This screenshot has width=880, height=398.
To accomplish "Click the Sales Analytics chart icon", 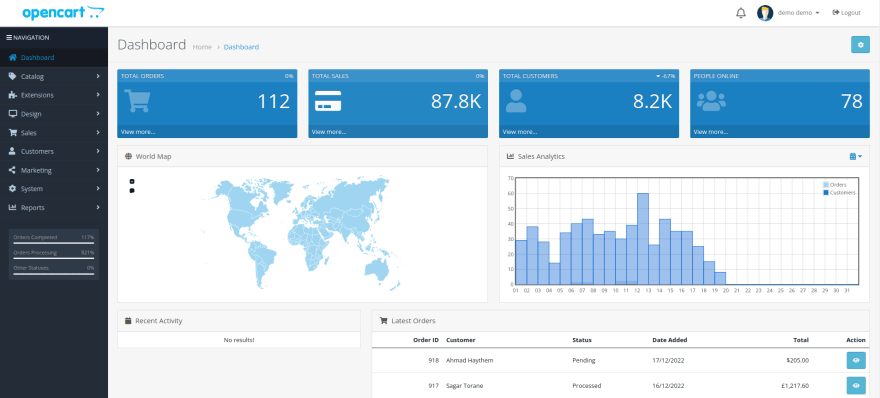I will (x=511, y=157).
